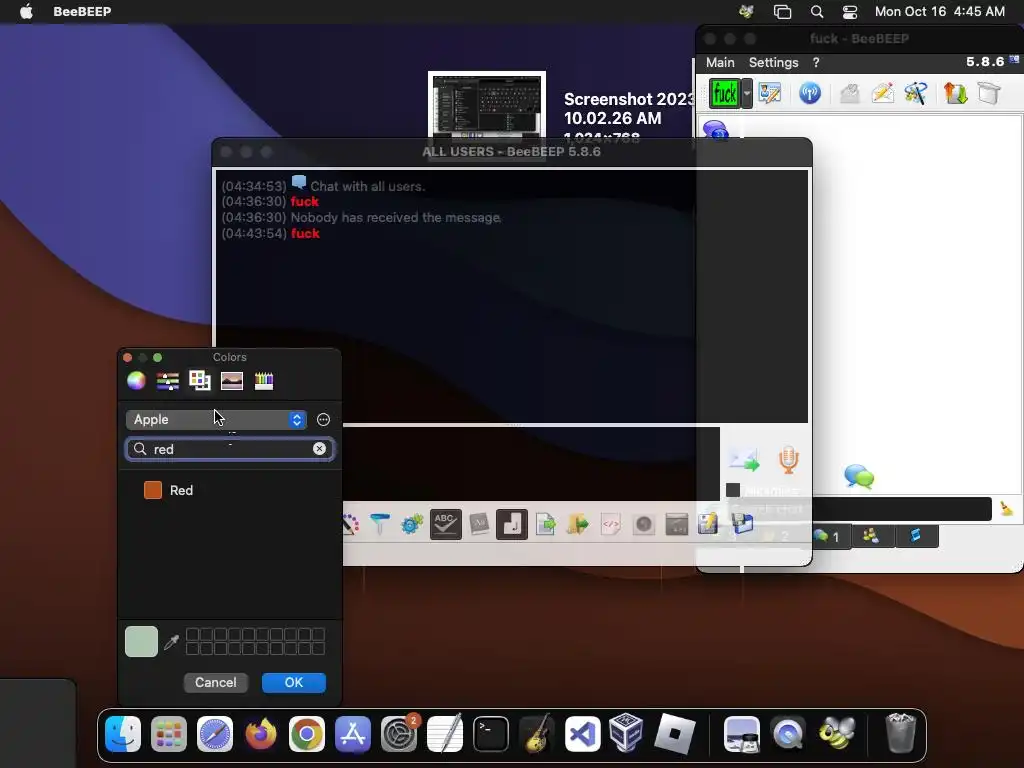
Task: Click the send file document icon
Action: (x=545, y=524)
